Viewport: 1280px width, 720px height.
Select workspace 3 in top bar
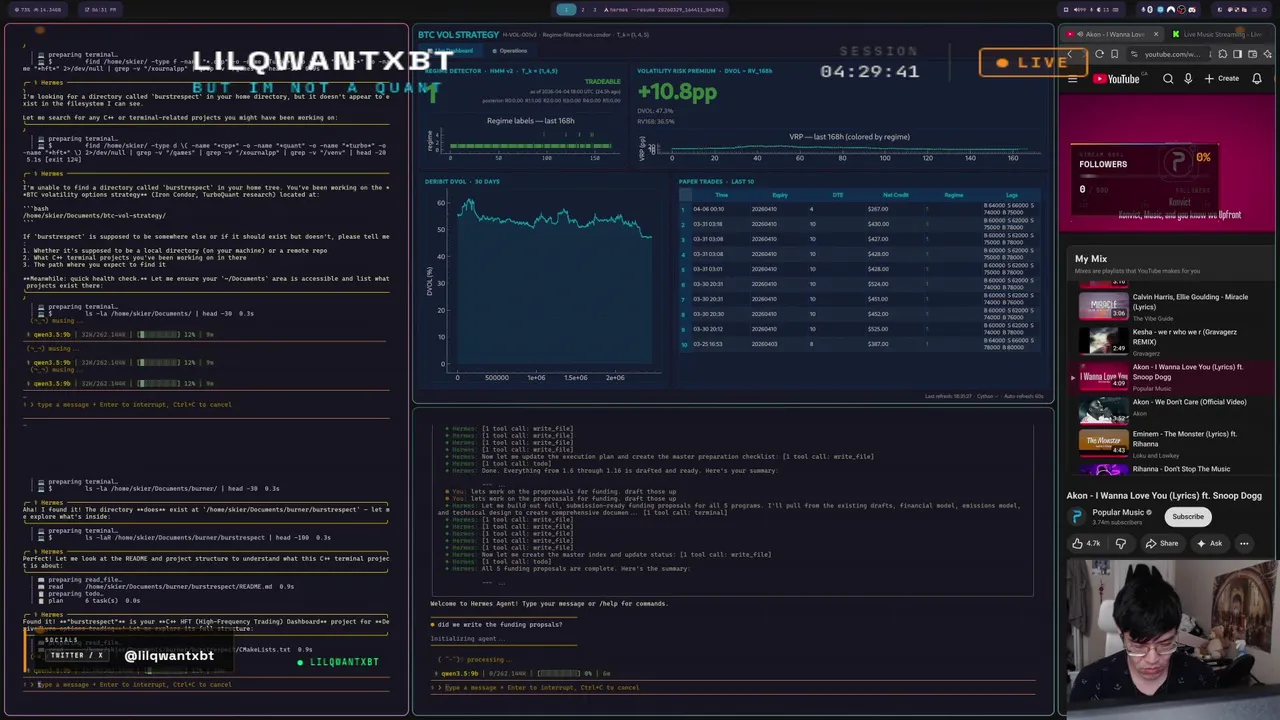595,10
